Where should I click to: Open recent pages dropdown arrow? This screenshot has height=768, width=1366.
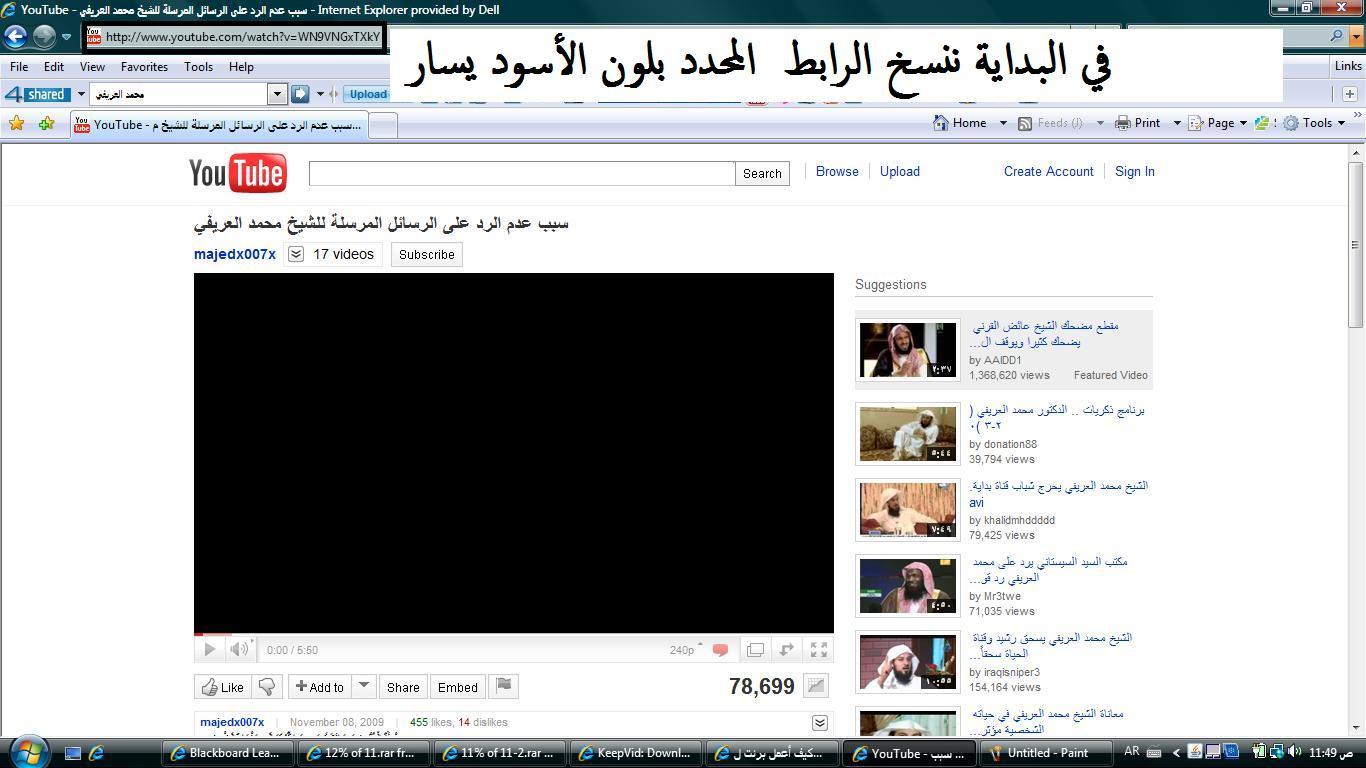tap(67, 37)
